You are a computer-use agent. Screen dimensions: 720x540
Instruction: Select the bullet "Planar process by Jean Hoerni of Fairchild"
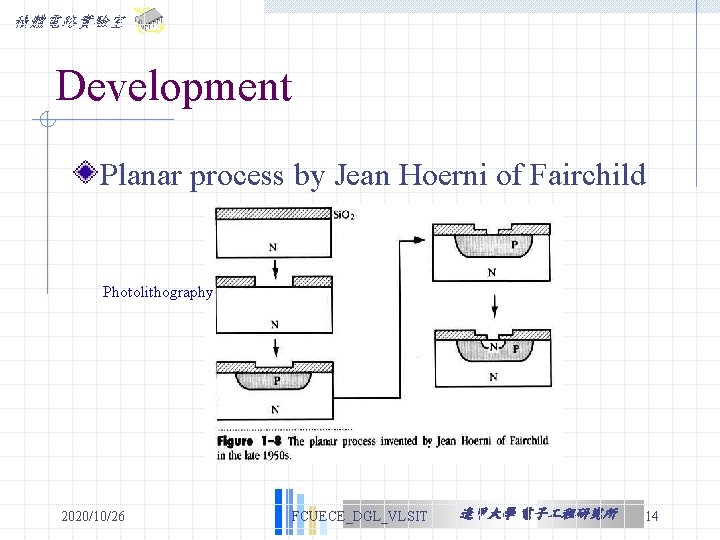point(372,175)
